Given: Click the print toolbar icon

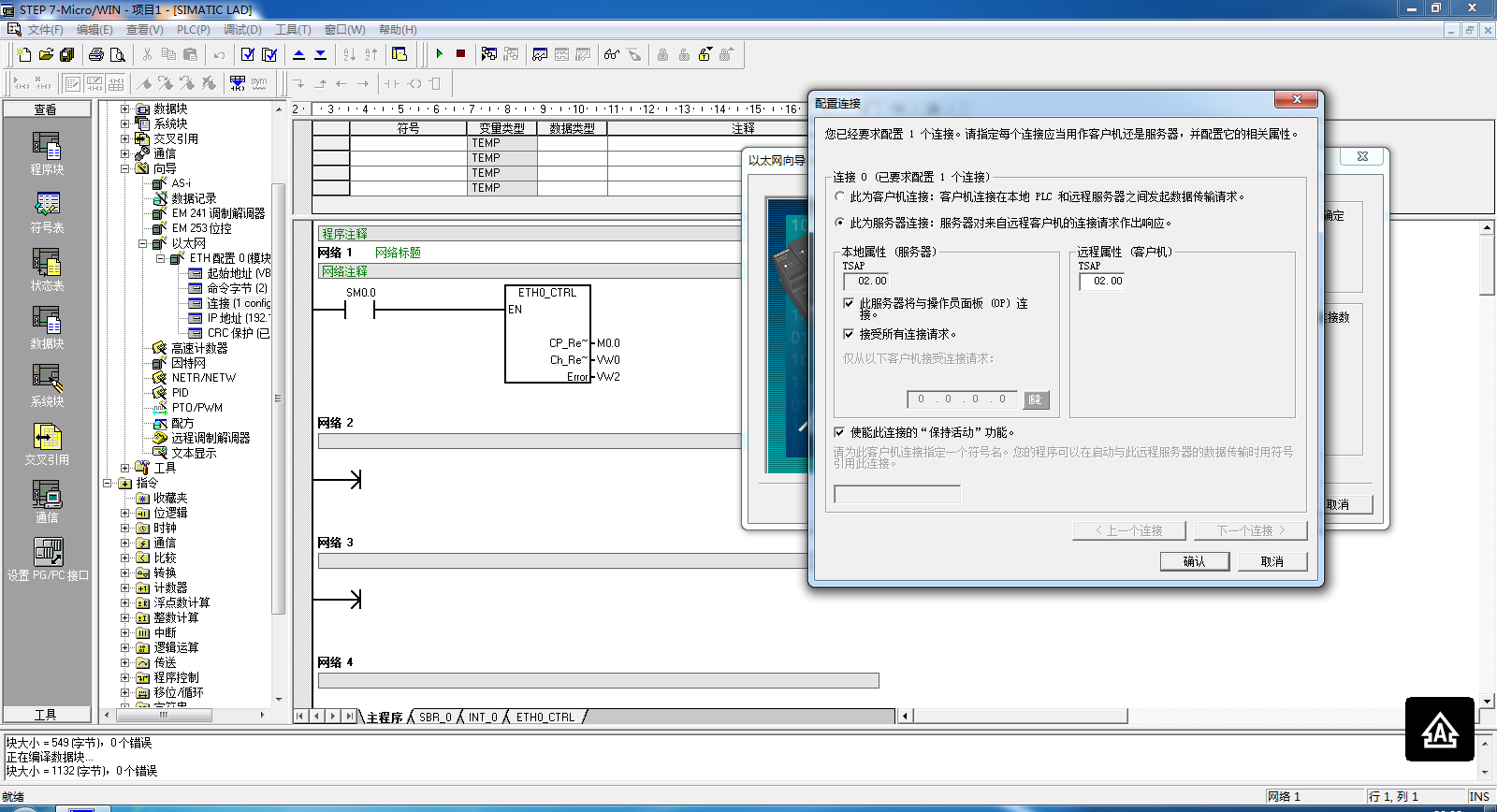Looking at the screenshot, I should pos(95,54).
